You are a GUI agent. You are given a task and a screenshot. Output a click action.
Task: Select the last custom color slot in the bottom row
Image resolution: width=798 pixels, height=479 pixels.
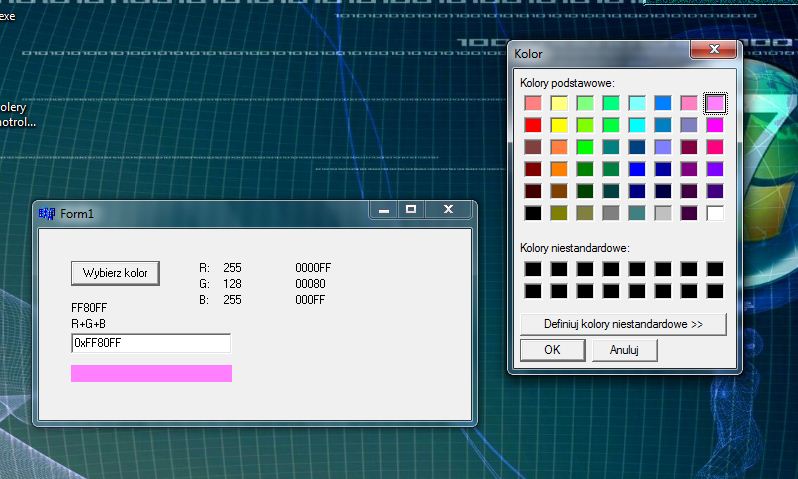(715, 291)
